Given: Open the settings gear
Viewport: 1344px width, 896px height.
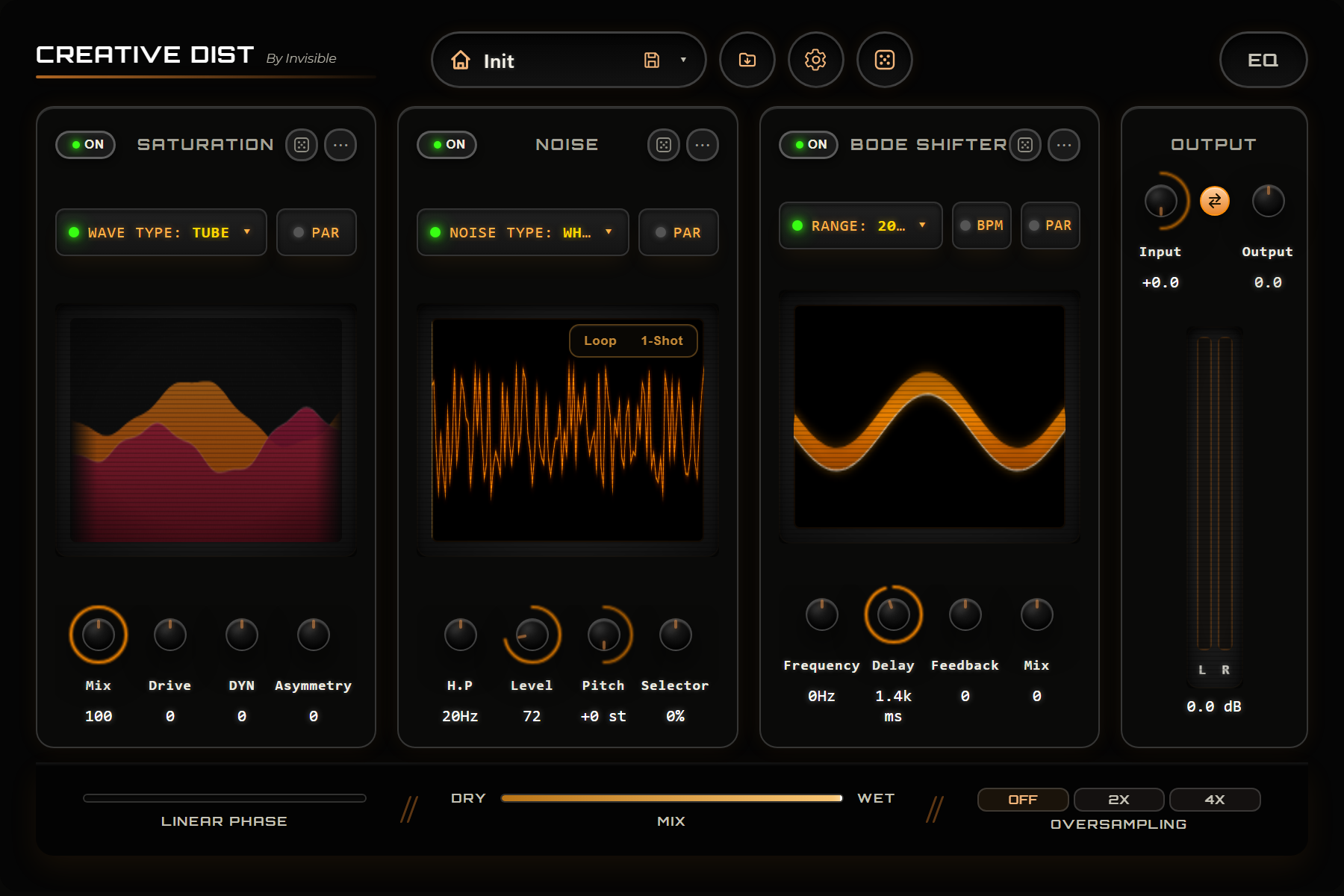Looking at the screenshot, I should 815,60.
